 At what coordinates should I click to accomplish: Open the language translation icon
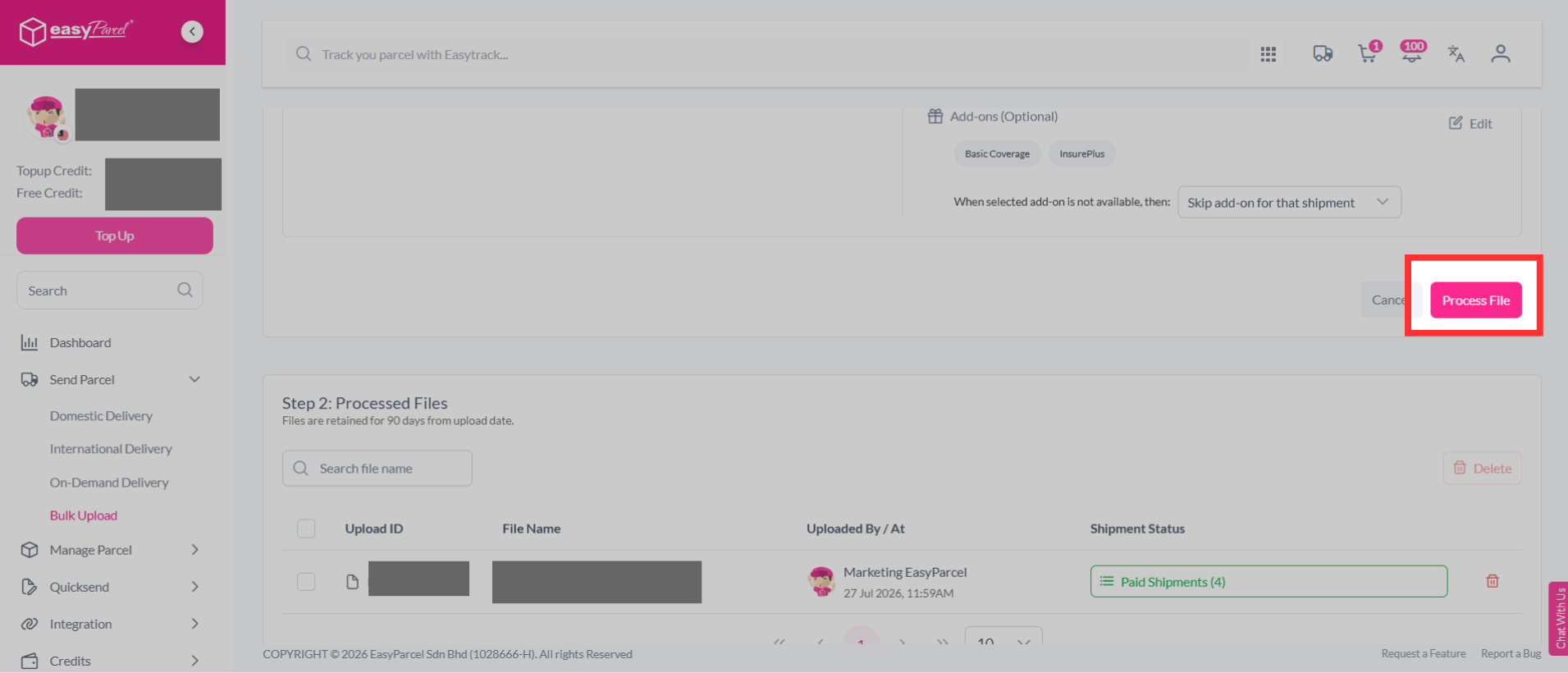[1456, 54]
